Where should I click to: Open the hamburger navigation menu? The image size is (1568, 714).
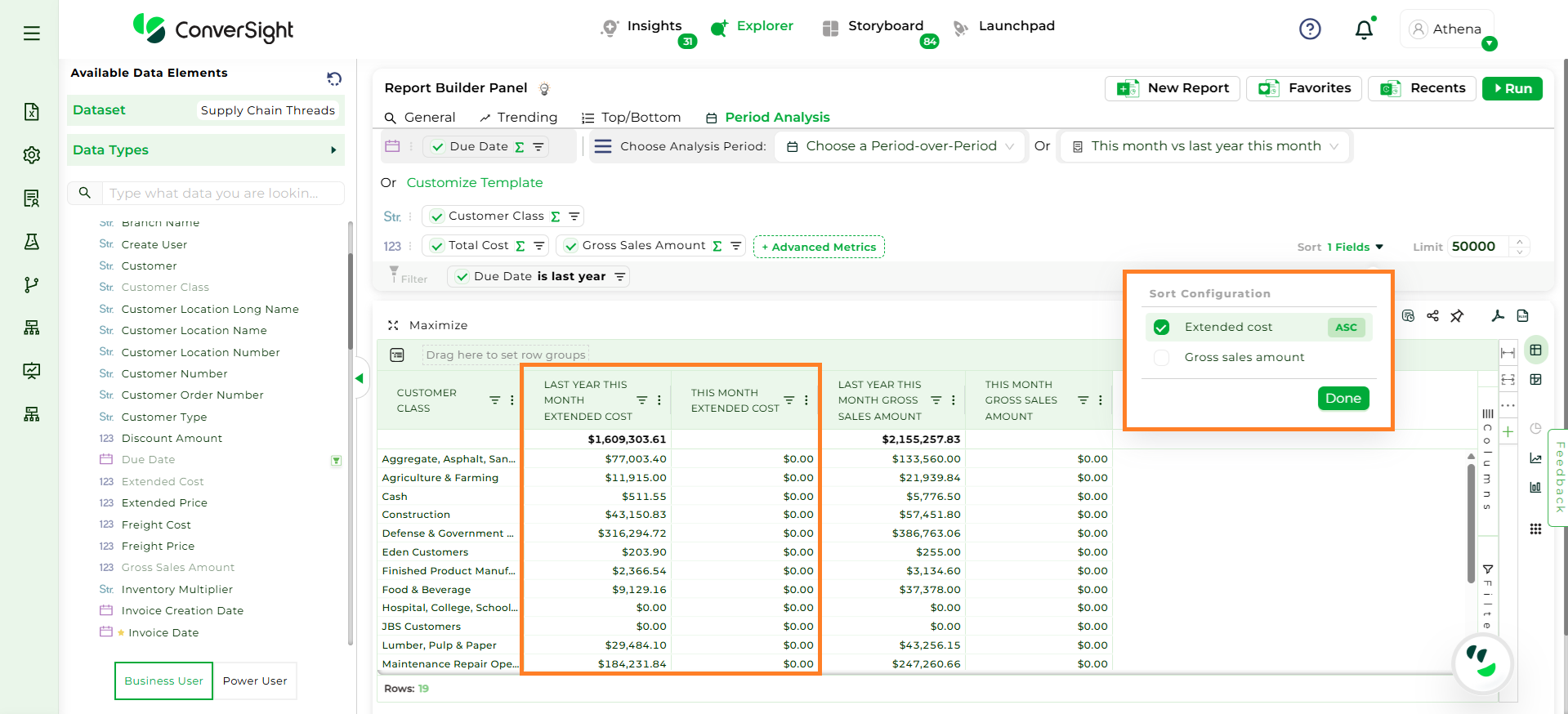pos(31,33)
